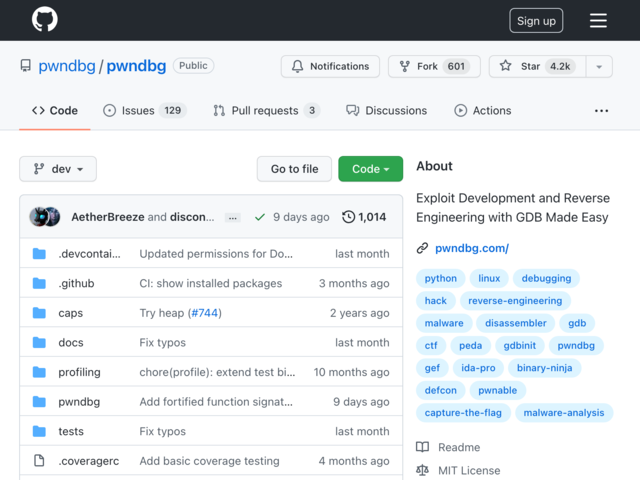640x480 pixels.
Task: Click the .devcontainer folder icon
Action: pos(39,253)
